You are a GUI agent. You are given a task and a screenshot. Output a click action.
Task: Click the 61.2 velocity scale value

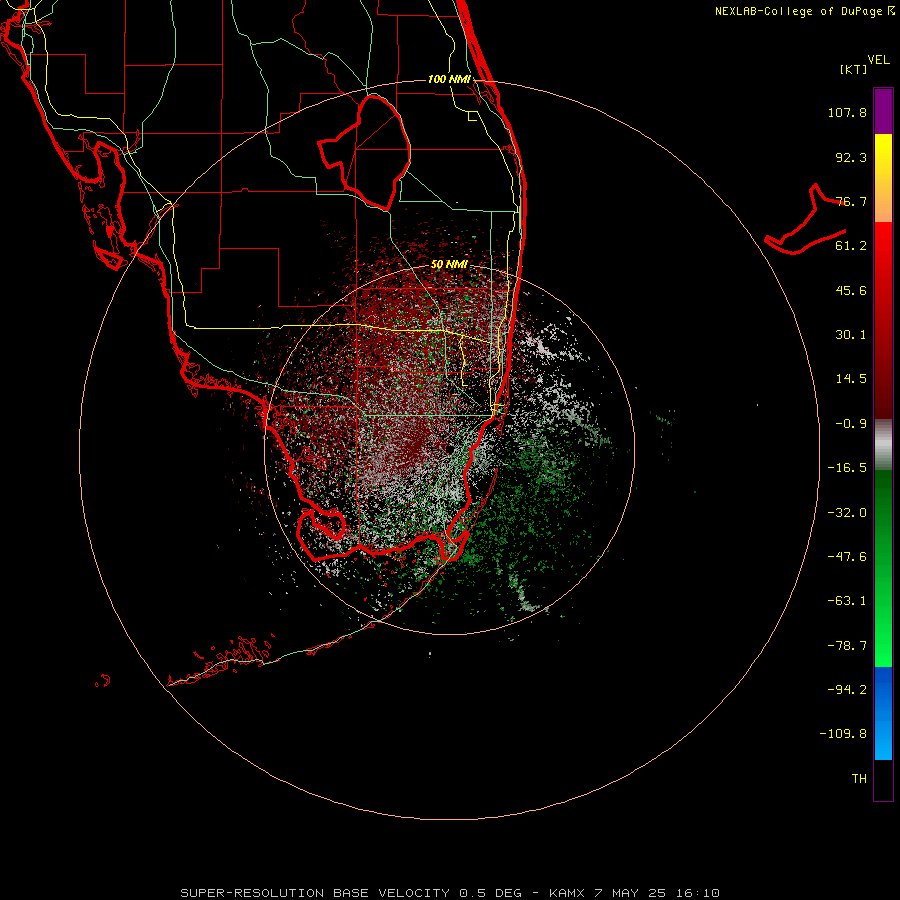(x=851, y=246)
